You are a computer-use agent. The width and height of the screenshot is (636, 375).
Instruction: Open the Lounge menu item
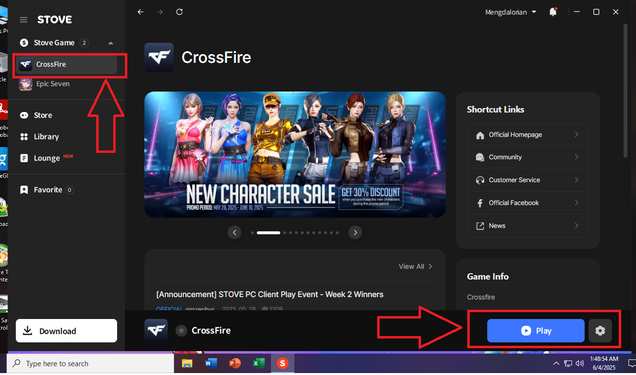46,158
